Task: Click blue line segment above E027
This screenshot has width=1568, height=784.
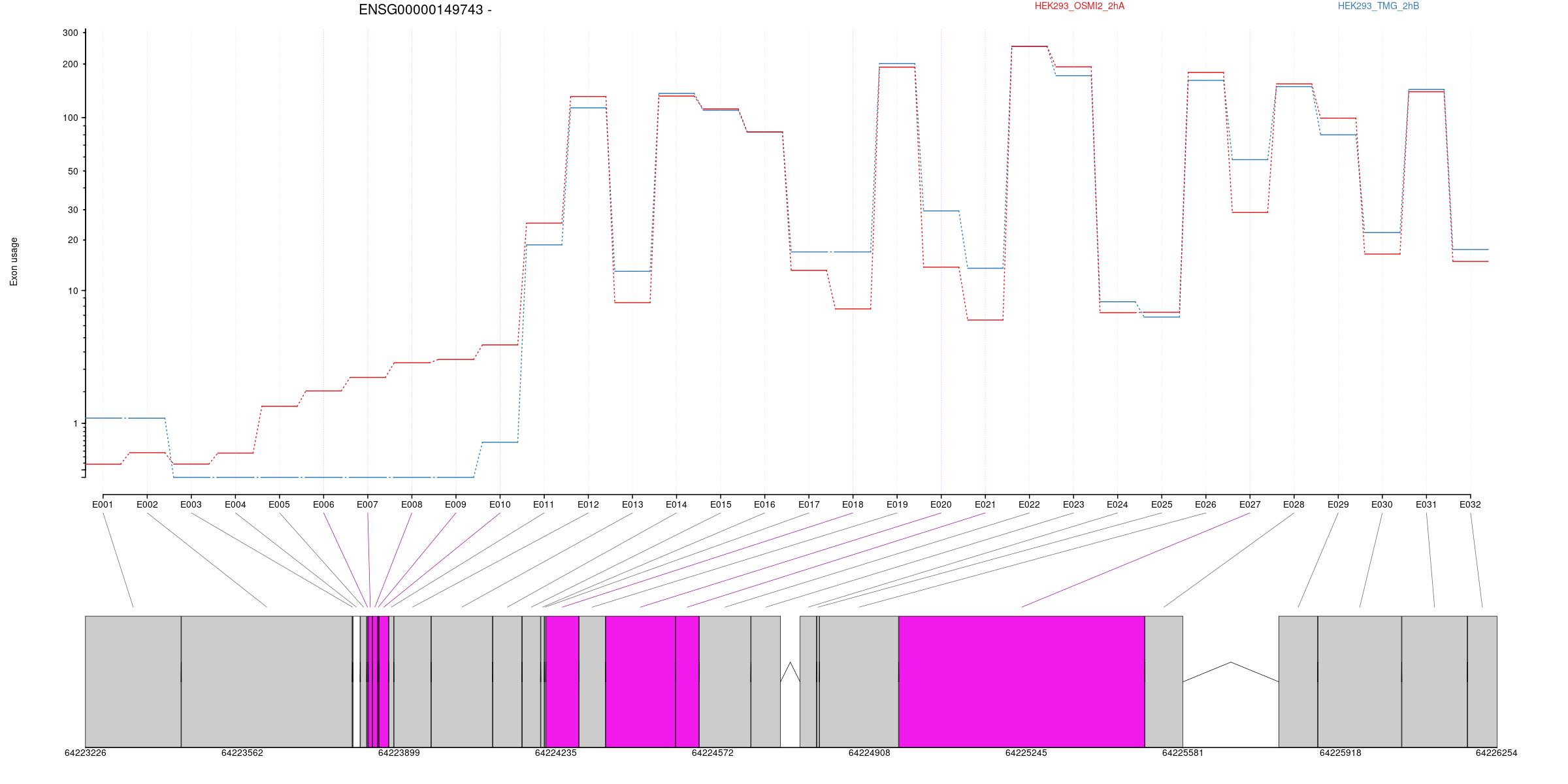Action: [x=1250, y=159]
